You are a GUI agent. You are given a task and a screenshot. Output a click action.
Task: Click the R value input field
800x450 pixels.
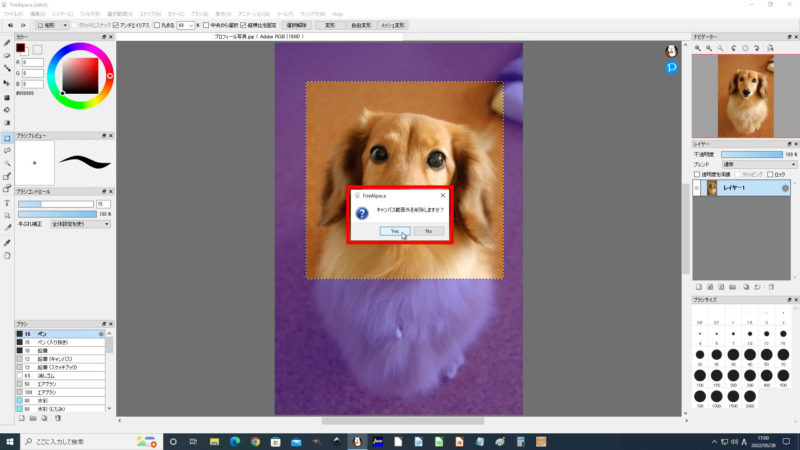pyautogui.click(x=33, y=62)
